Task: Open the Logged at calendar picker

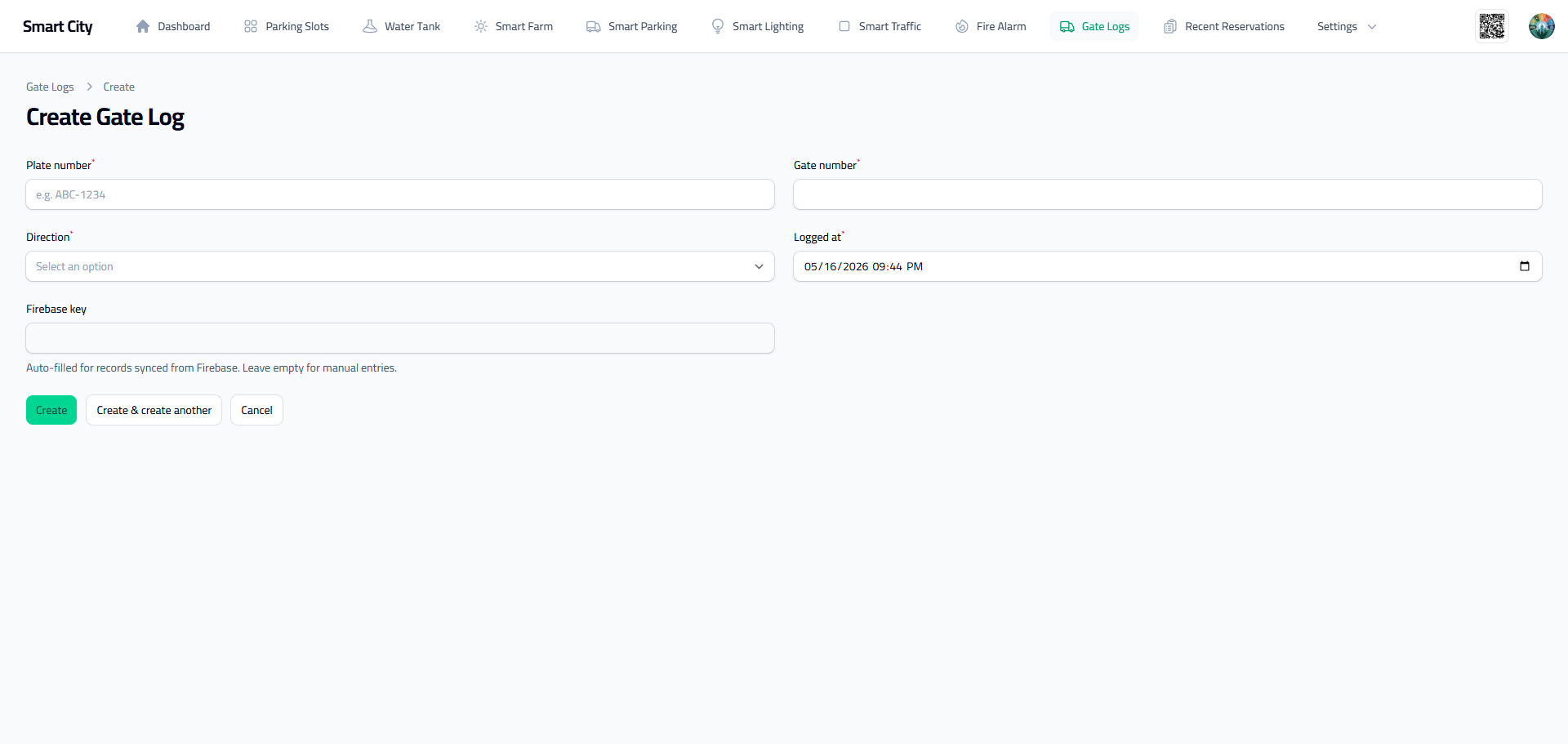Action: click(x=1524, y=266)
